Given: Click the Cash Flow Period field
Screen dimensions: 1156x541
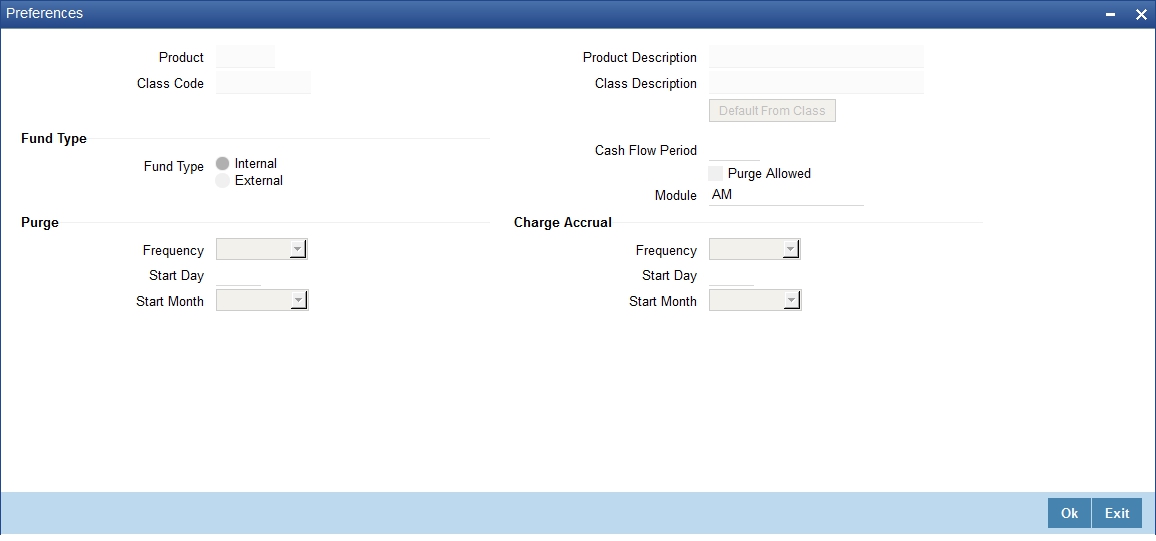Looking at the screenshot, I should point(734,150).
